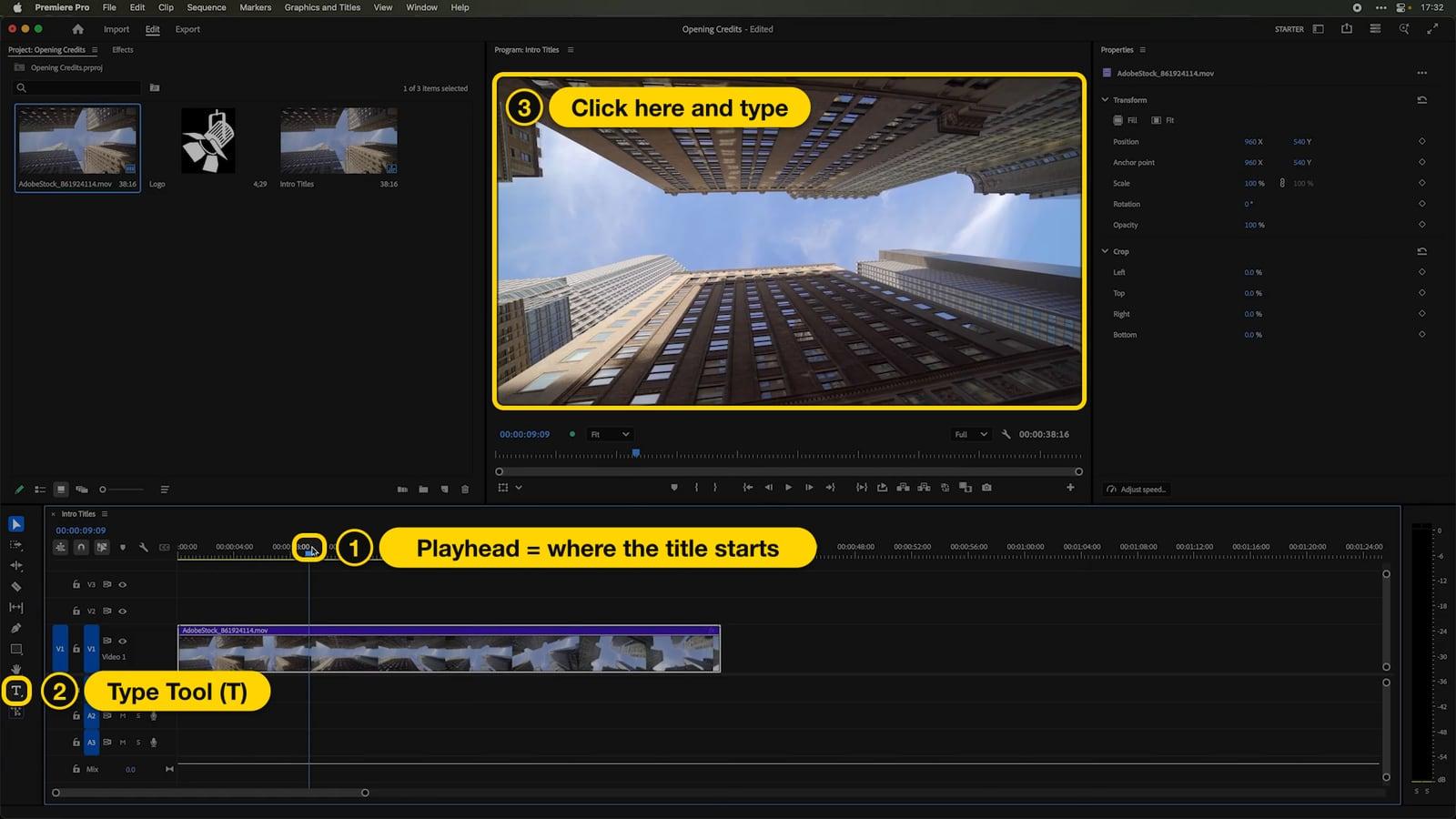Click Go to In point button
The width and height of the screenshot is (1456, 819).
tap(747, 488)
